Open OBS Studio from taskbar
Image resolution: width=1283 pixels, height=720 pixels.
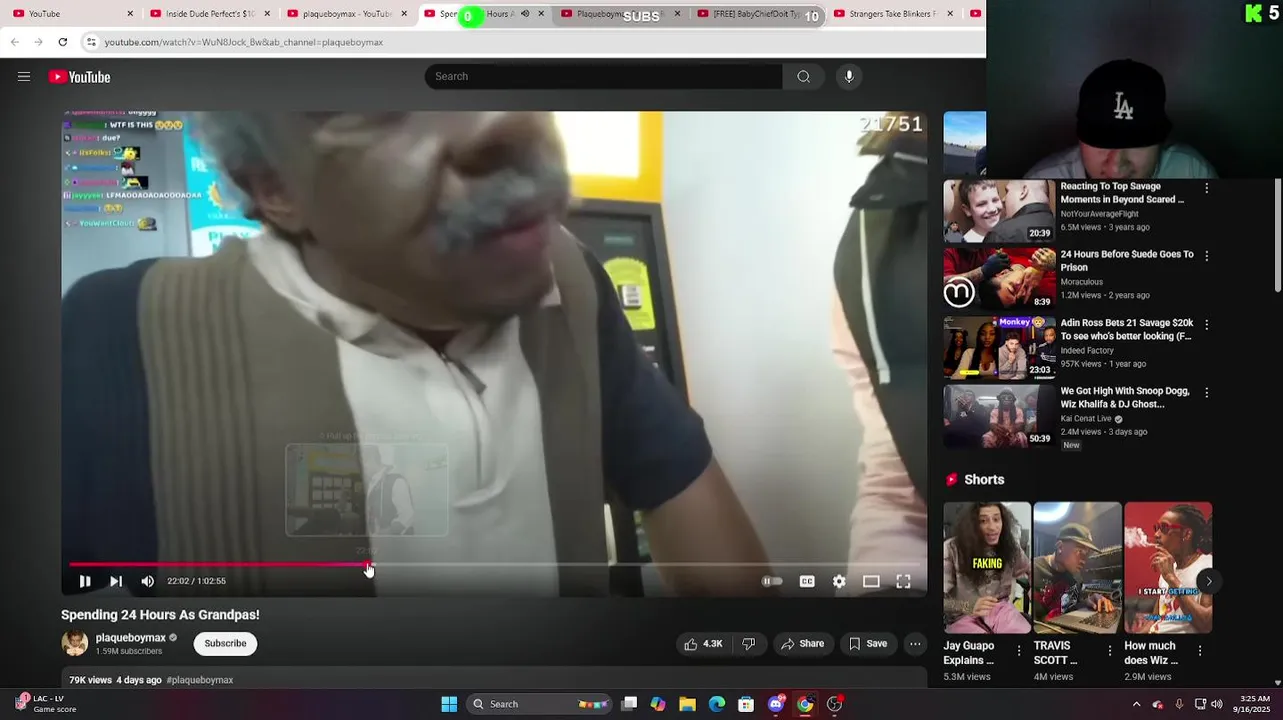[834, 704]
